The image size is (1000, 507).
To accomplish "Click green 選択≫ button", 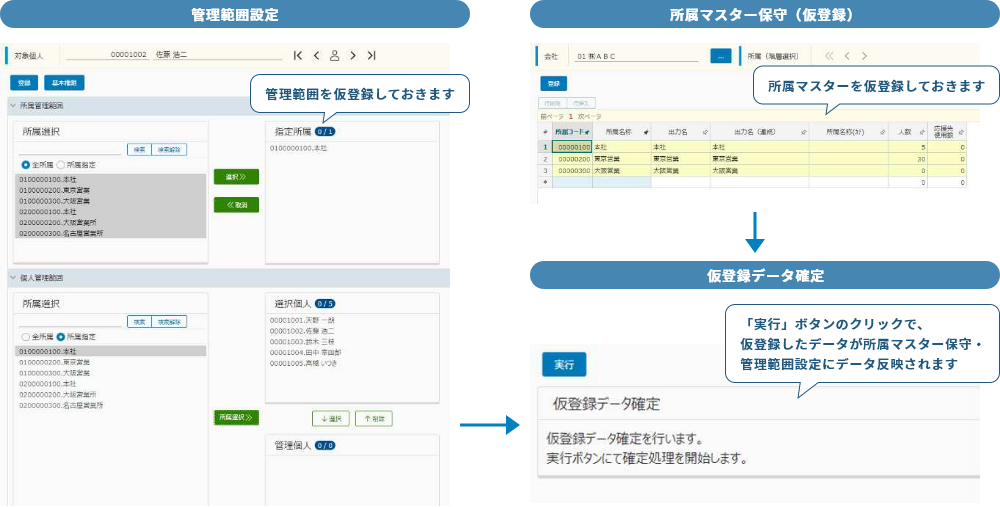I will [236, 177].
